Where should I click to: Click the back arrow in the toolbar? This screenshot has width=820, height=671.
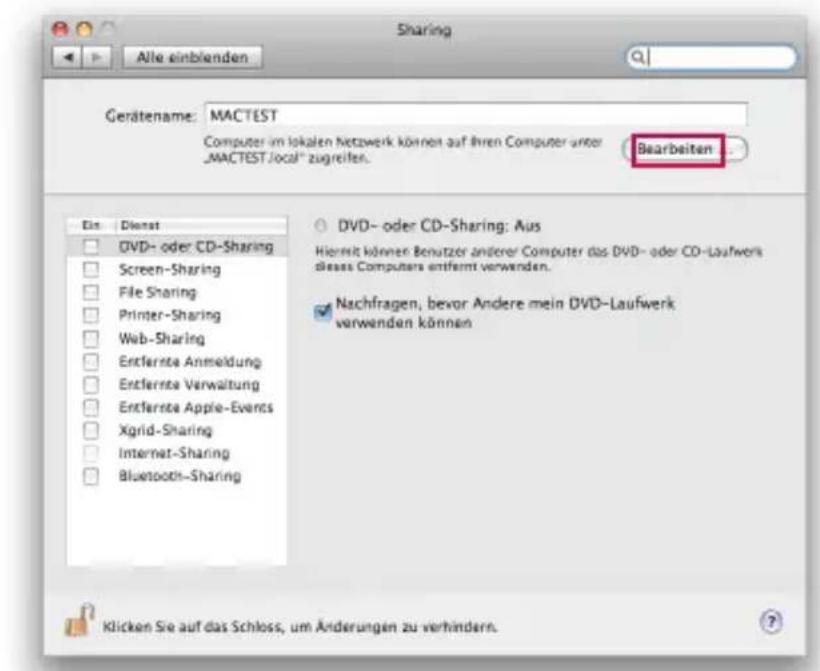[67, 57]
